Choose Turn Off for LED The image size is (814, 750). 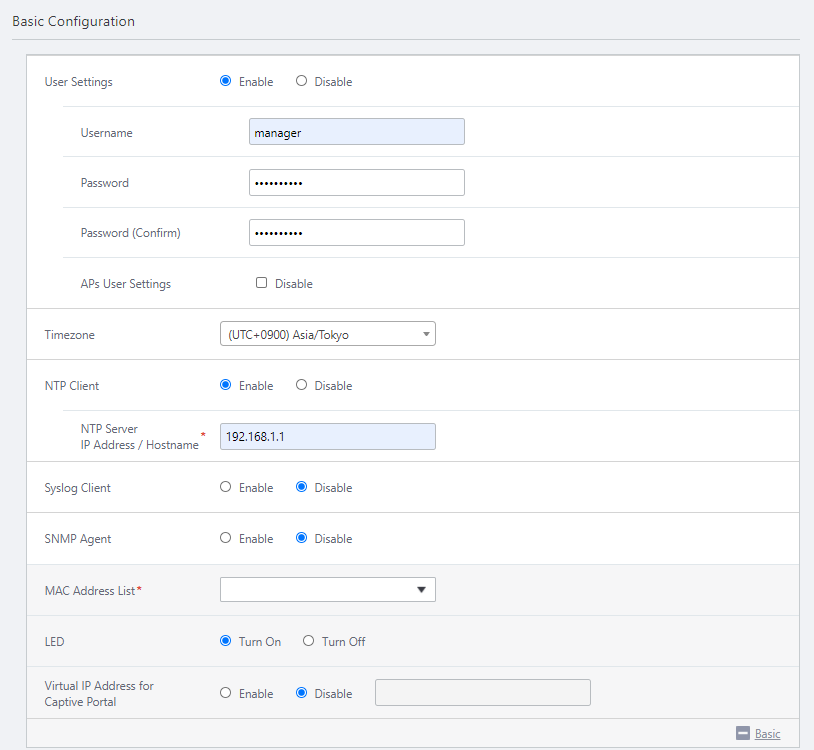309,641
